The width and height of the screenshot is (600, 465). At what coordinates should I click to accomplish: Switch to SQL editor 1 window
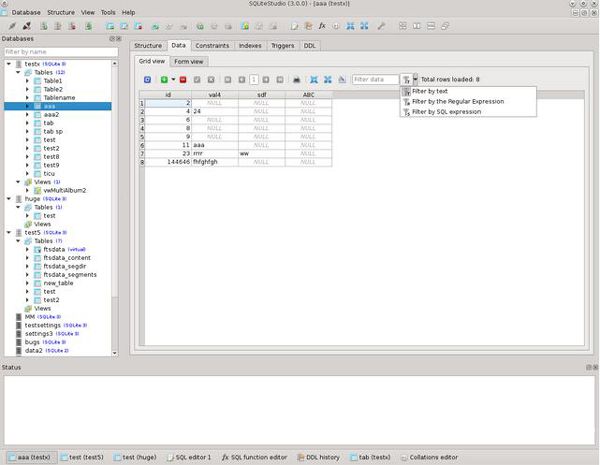point(189,457)
